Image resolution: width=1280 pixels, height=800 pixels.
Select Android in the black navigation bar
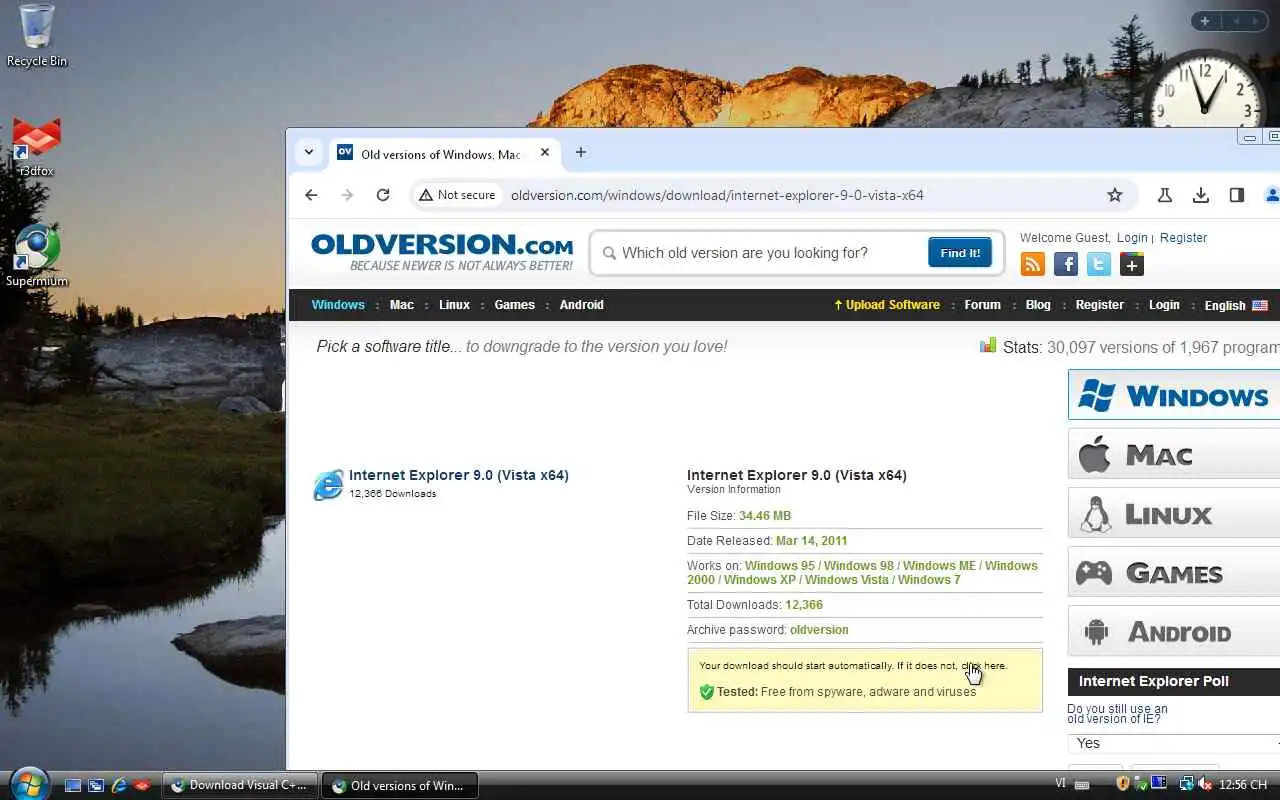point(582,305)
